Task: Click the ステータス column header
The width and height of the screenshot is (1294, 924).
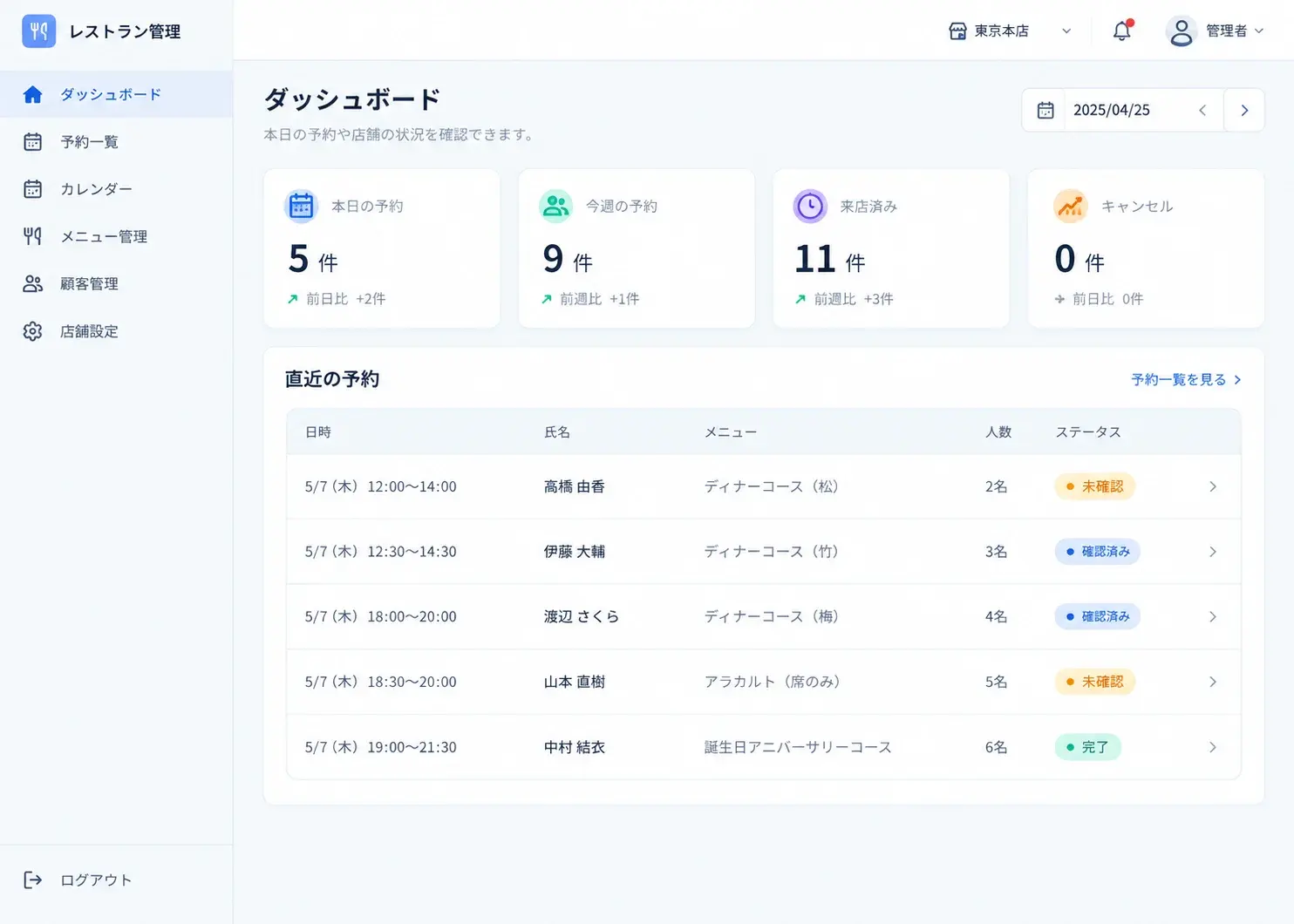Action: [1088, 432]
